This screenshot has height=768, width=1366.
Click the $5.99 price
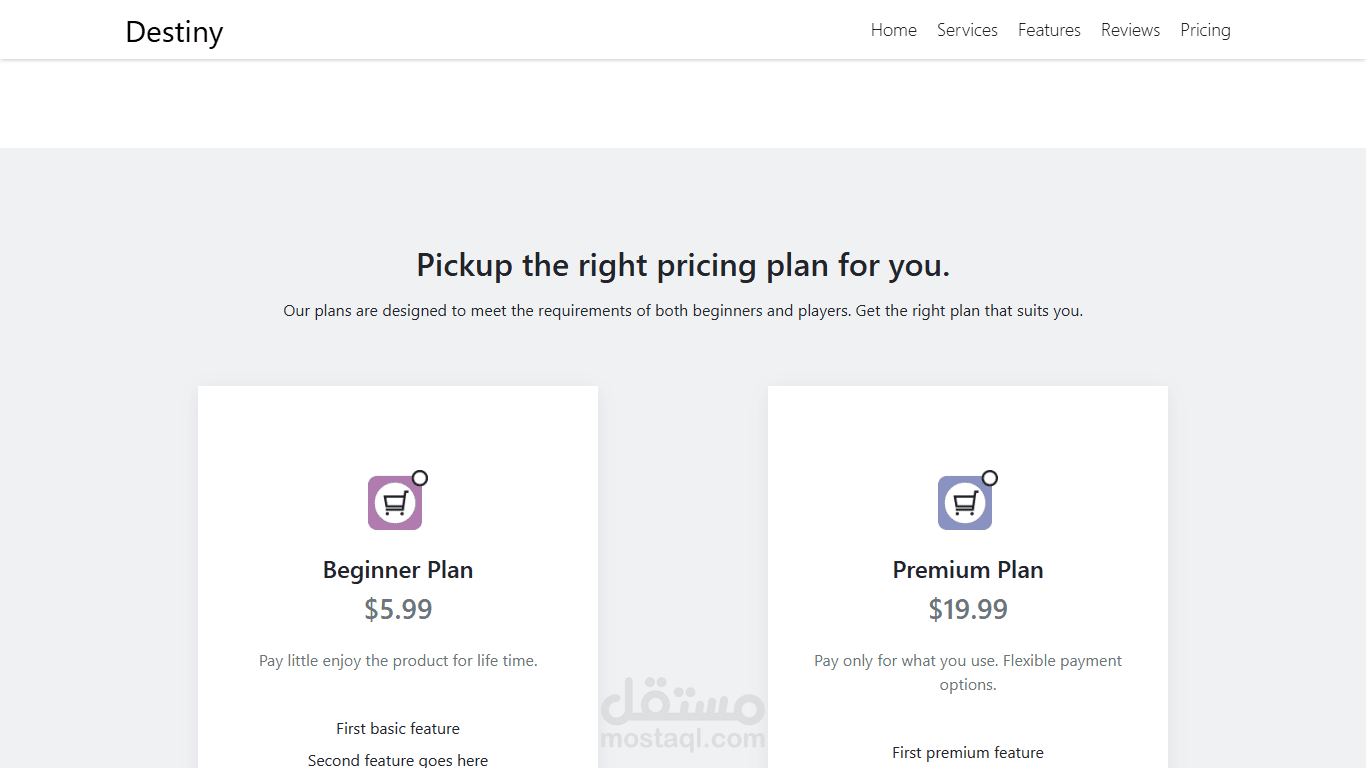click(398, 609)
